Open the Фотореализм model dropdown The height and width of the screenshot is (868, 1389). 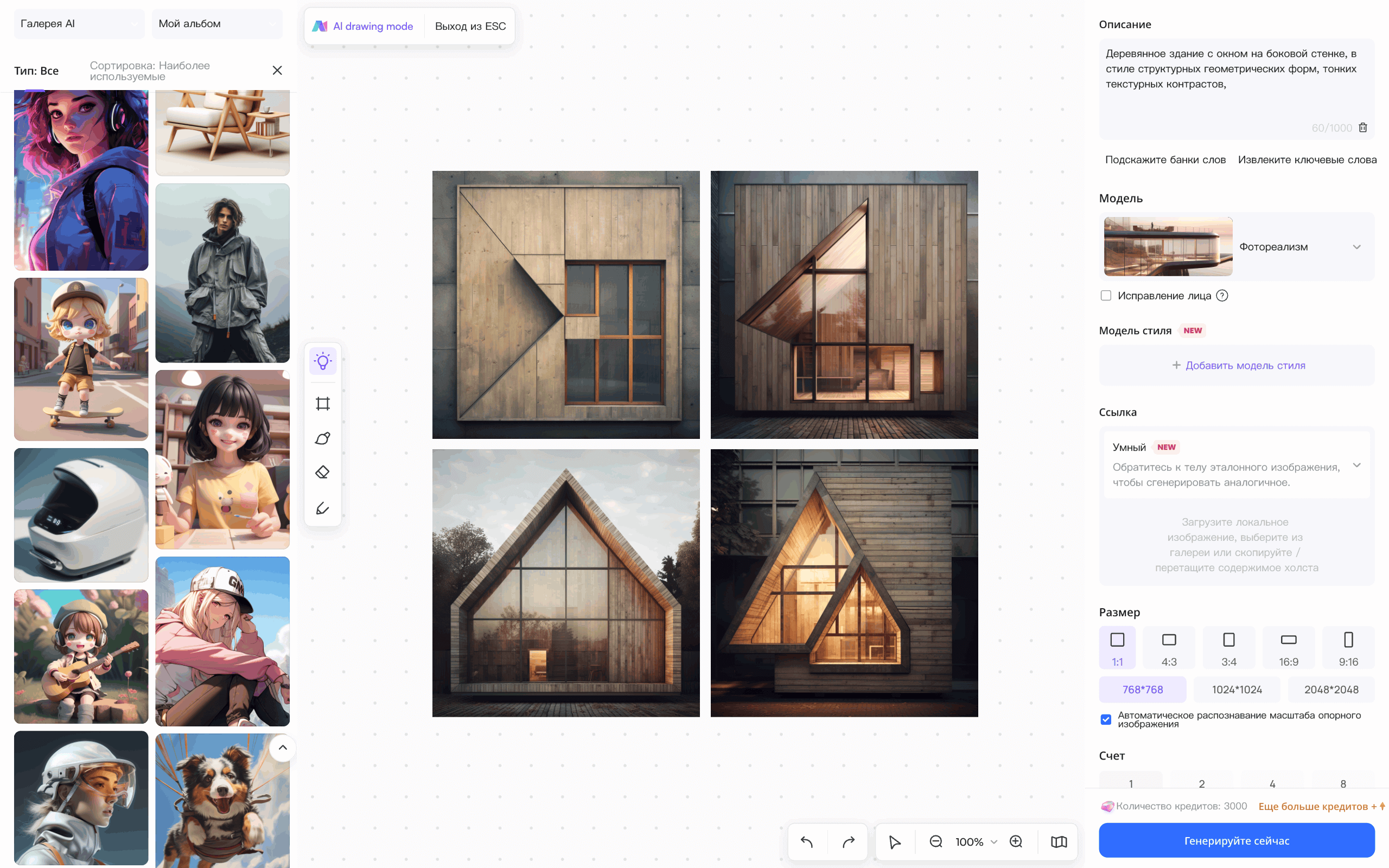point(1356,247)
